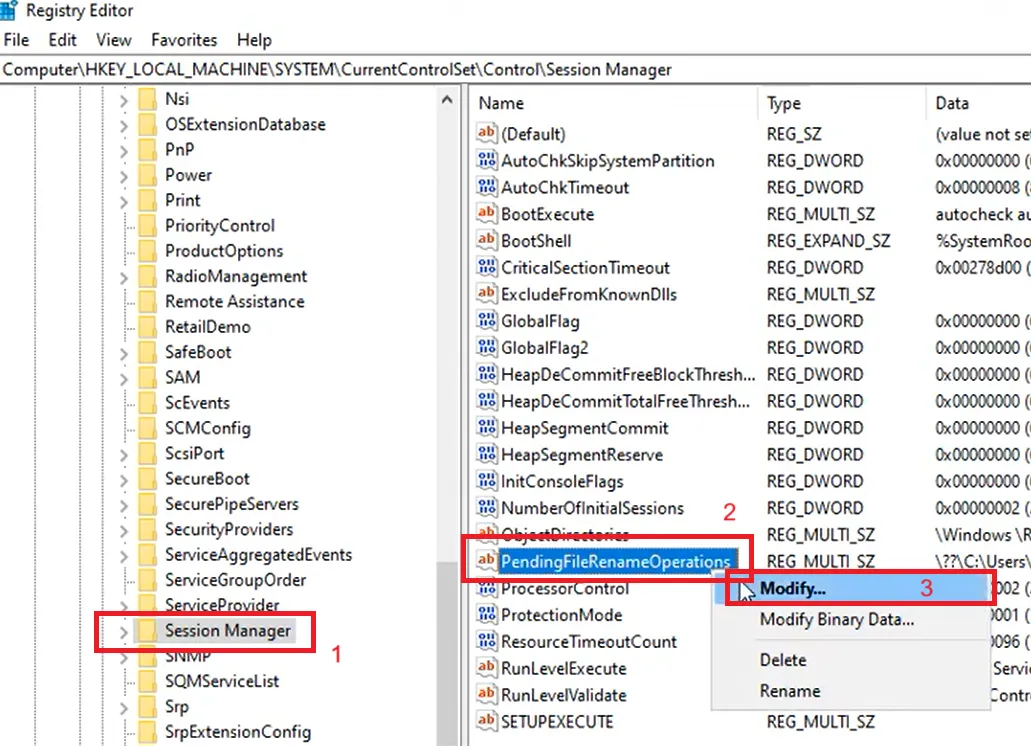Viewport: 1031px width, 746px height.
Task: Expand the PnP tree node
Action: [x=123, y=149]
